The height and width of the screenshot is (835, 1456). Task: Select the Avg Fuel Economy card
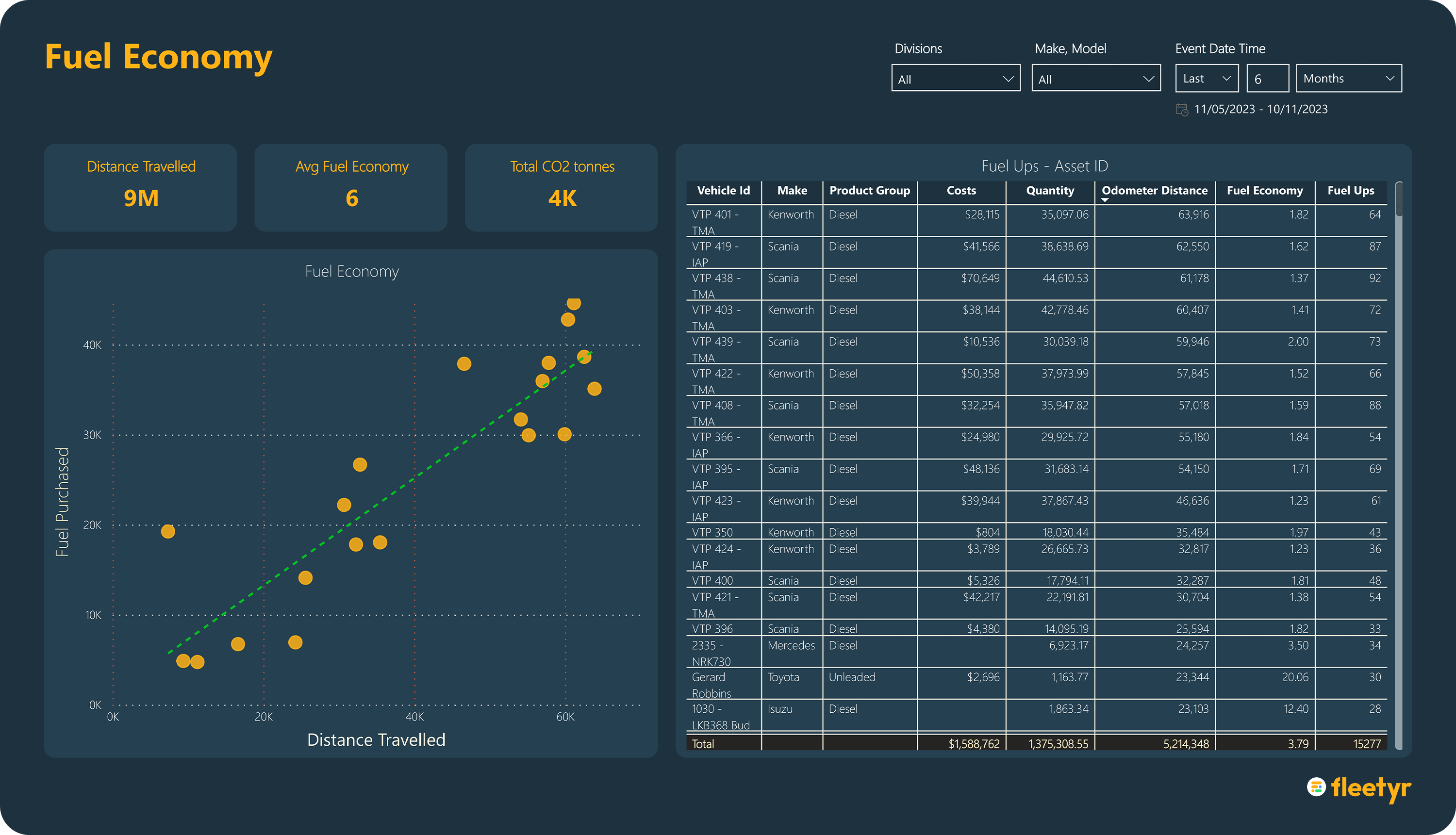(351, 188)
